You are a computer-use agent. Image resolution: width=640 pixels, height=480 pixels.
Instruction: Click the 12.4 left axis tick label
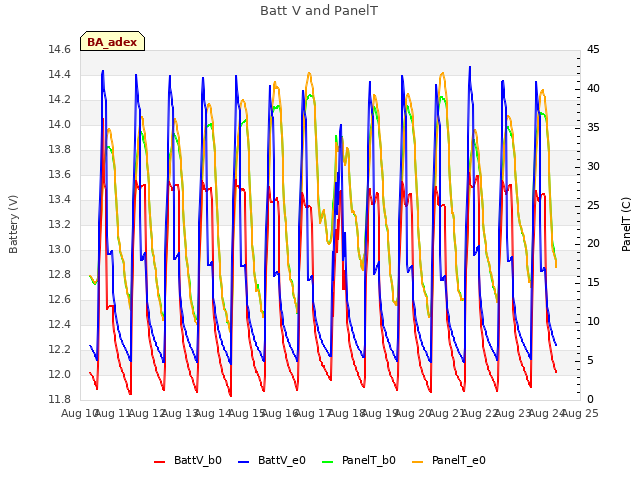pos(59,324)
